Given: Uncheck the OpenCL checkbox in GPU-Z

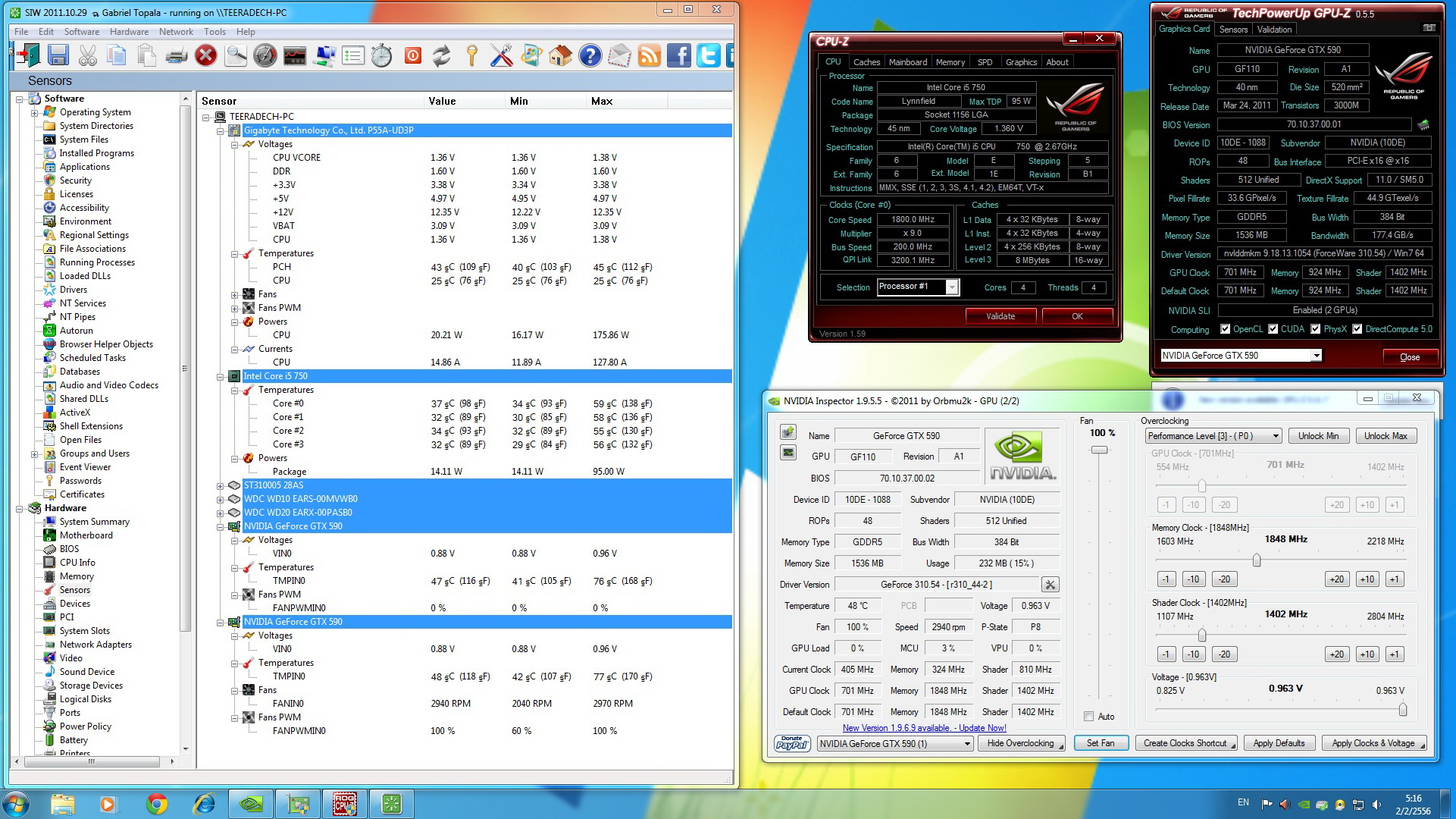Looking at the screenshot, I should tap(1225, 329).
